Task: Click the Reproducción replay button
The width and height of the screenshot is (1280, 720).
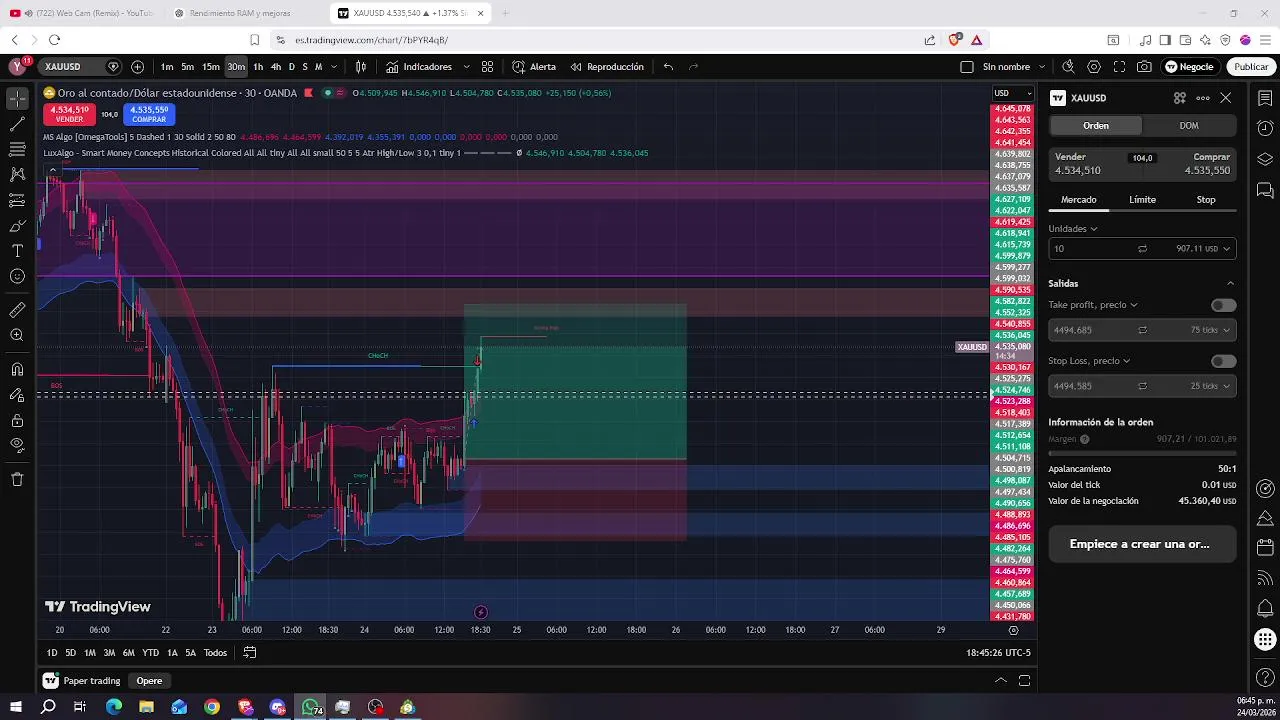Action: click(x=607, y=67)
